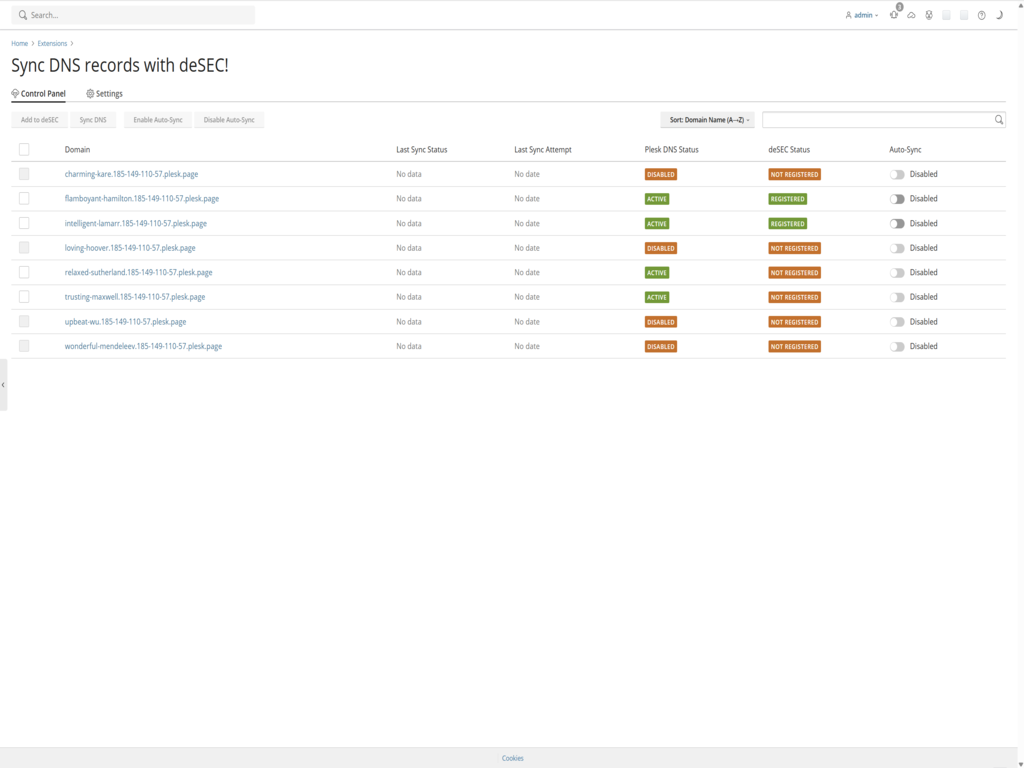This screenshot has width=1024, height=768.
Task: Toggle Auto-Sync slider for upbeat-wu domain
Action: [x=897, y=321]
